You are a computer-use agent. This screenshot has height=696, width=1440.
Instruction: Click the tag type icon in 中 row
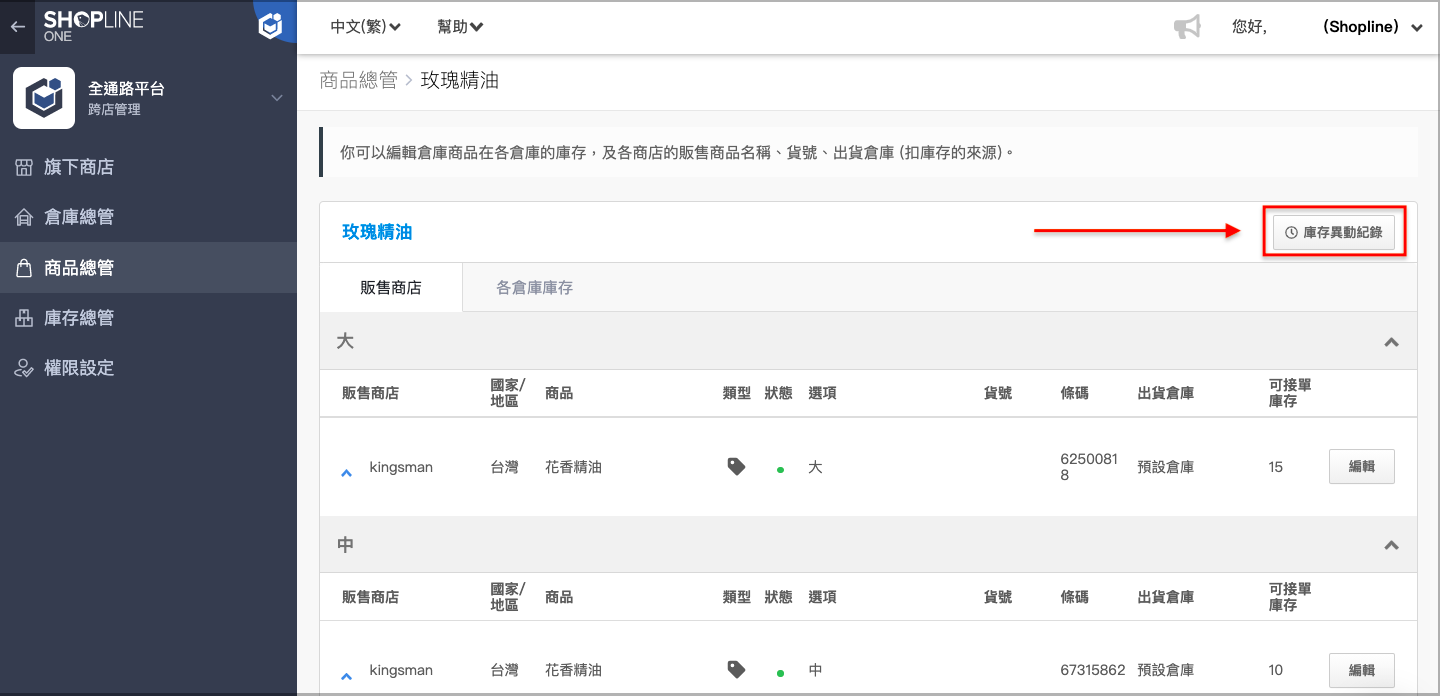point(736,670)
